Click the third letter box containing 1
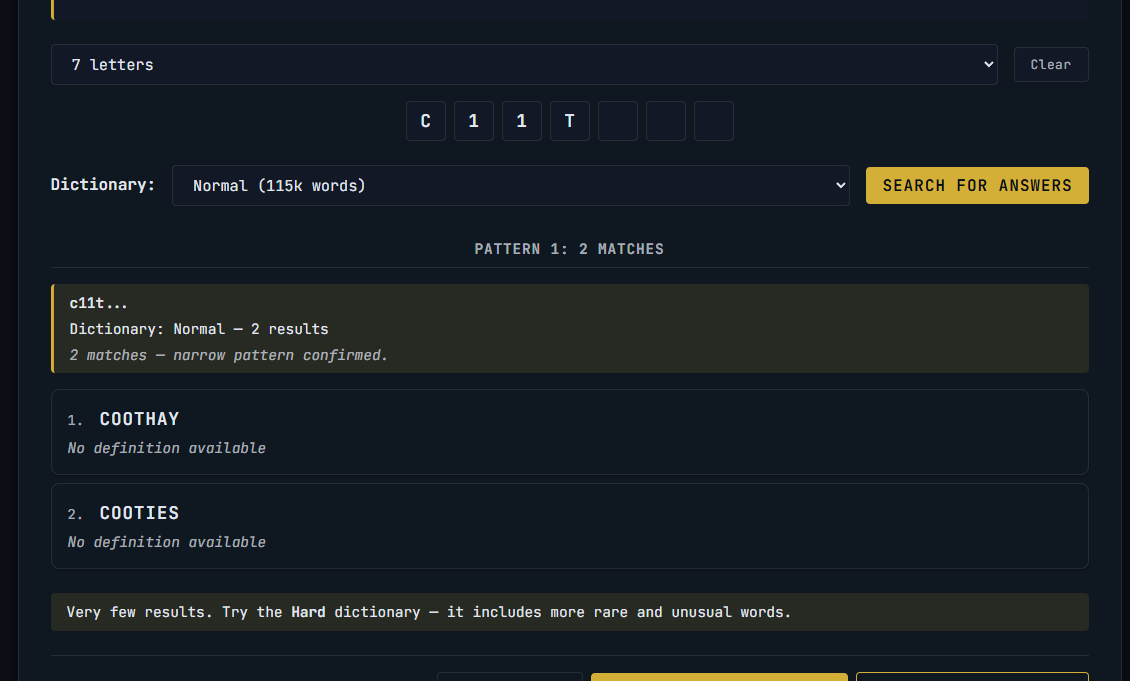The height and width of the screenshot is (681, 1130). [522, 121]
